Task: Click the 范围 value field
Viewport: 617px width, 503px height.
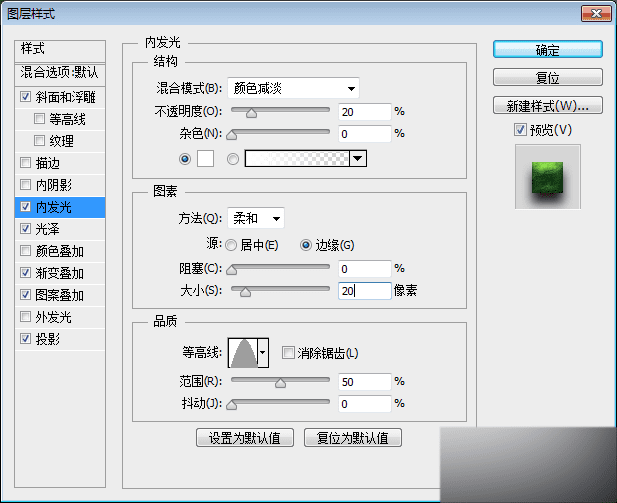Action: pos(365,382)
